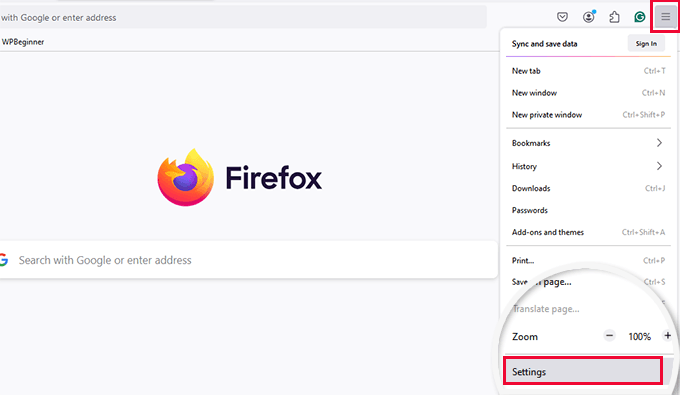Screen dimensions: 680x395
Task: Choose New window menu item
Action: coord(588,93)
